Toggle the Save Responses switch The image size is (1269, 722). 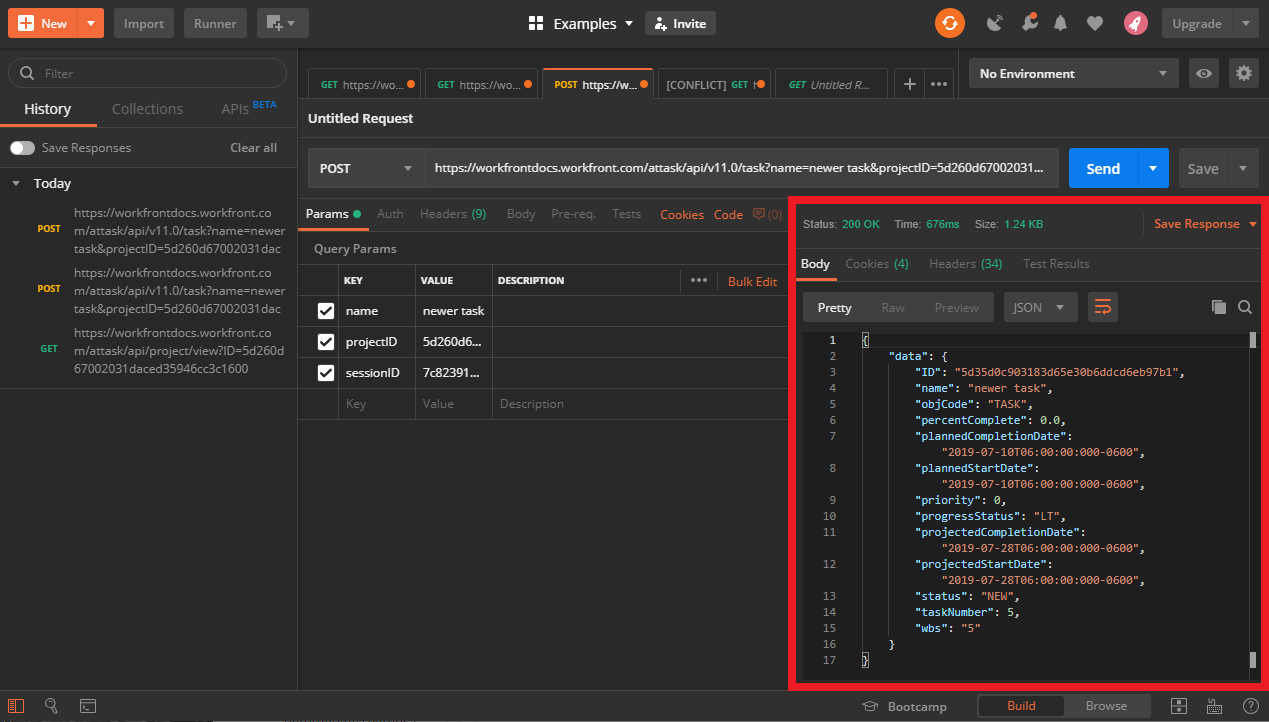[x=22, y=148]
